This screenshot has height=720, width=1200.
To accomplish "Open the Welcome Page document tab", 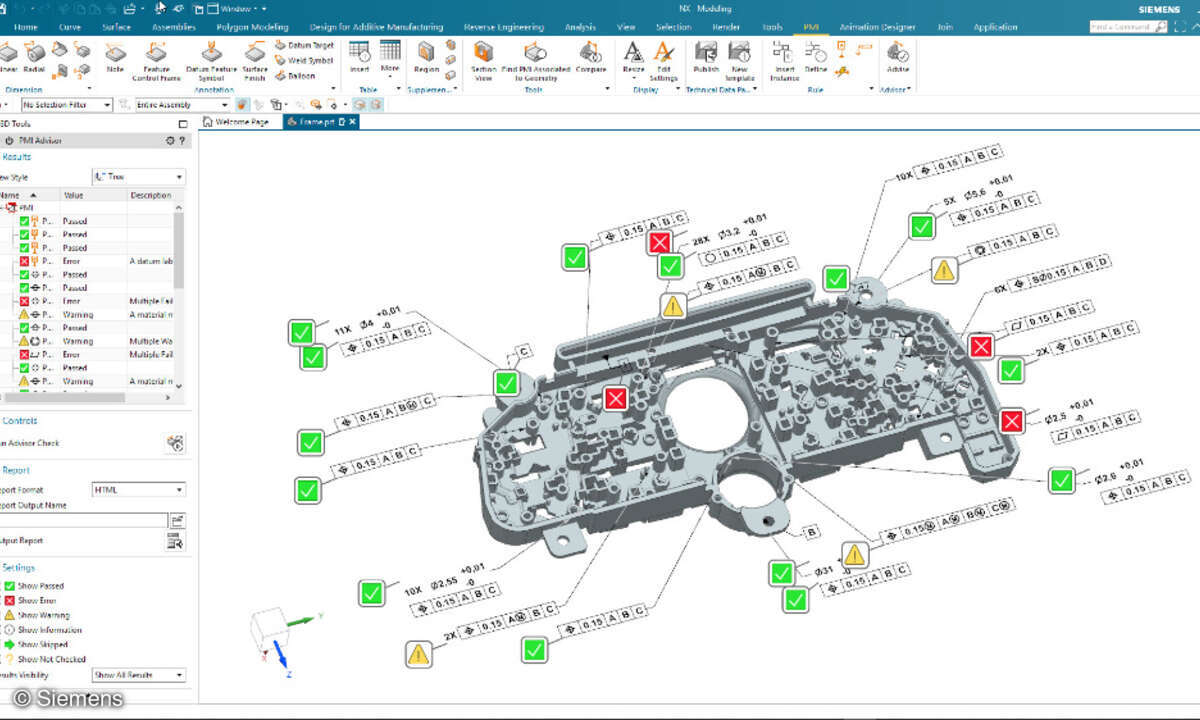I will (x=237, y=122).
